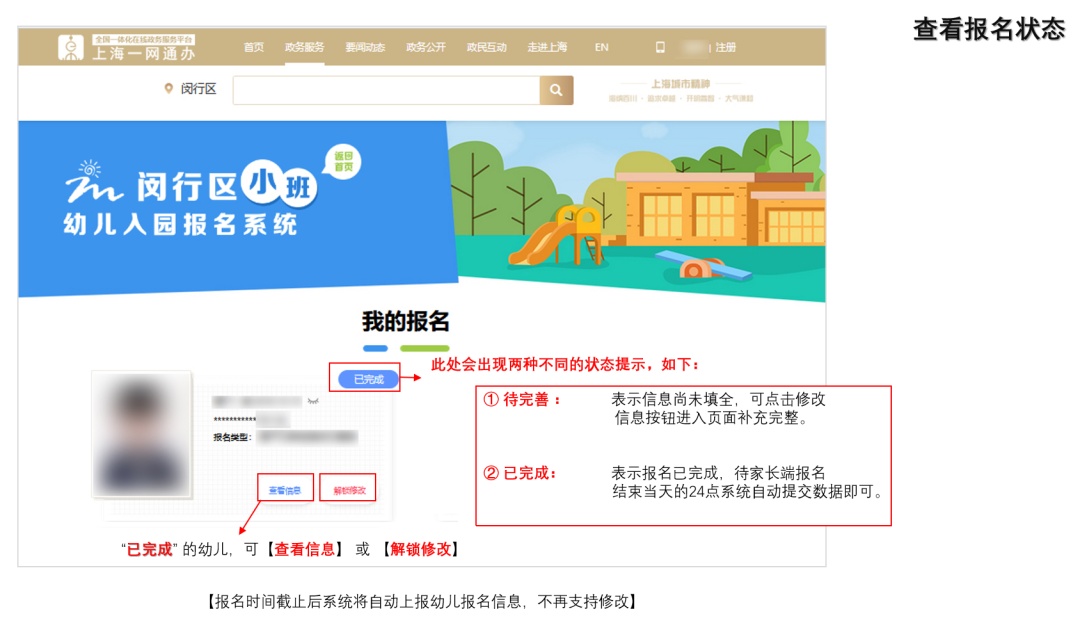Click the 小班 badge in banner
1080x623 pixels.
[280, 183]
